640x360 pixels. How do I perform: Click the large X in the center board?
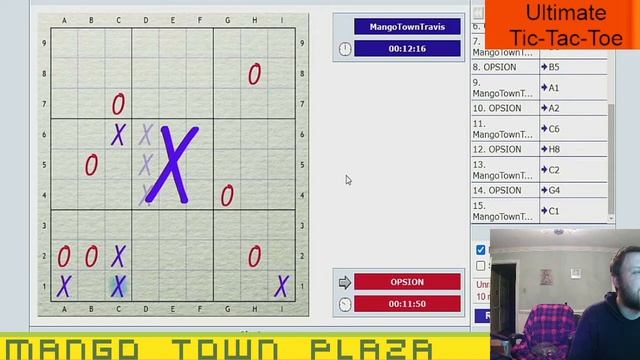click(x=173, y=164)
